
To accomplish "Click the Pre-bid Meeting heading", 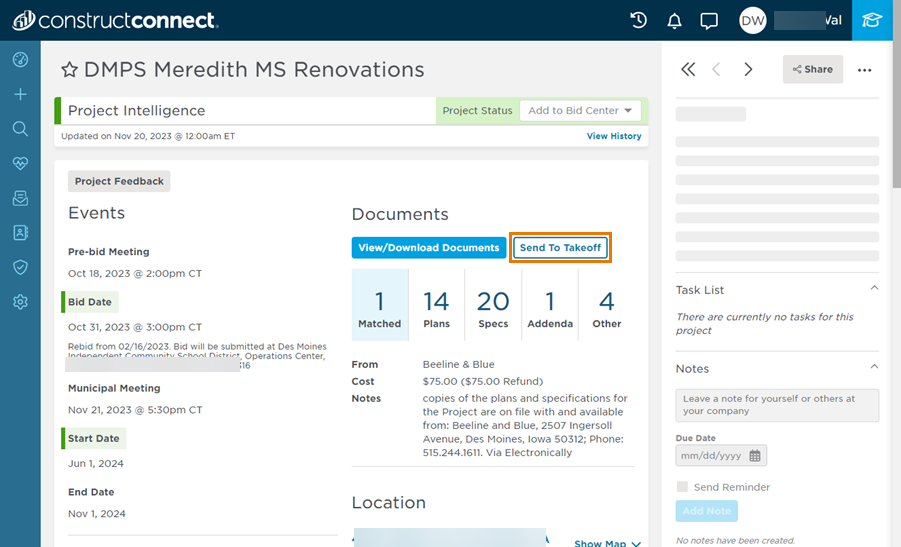I will pyautogui.click(x=109, y=252).
